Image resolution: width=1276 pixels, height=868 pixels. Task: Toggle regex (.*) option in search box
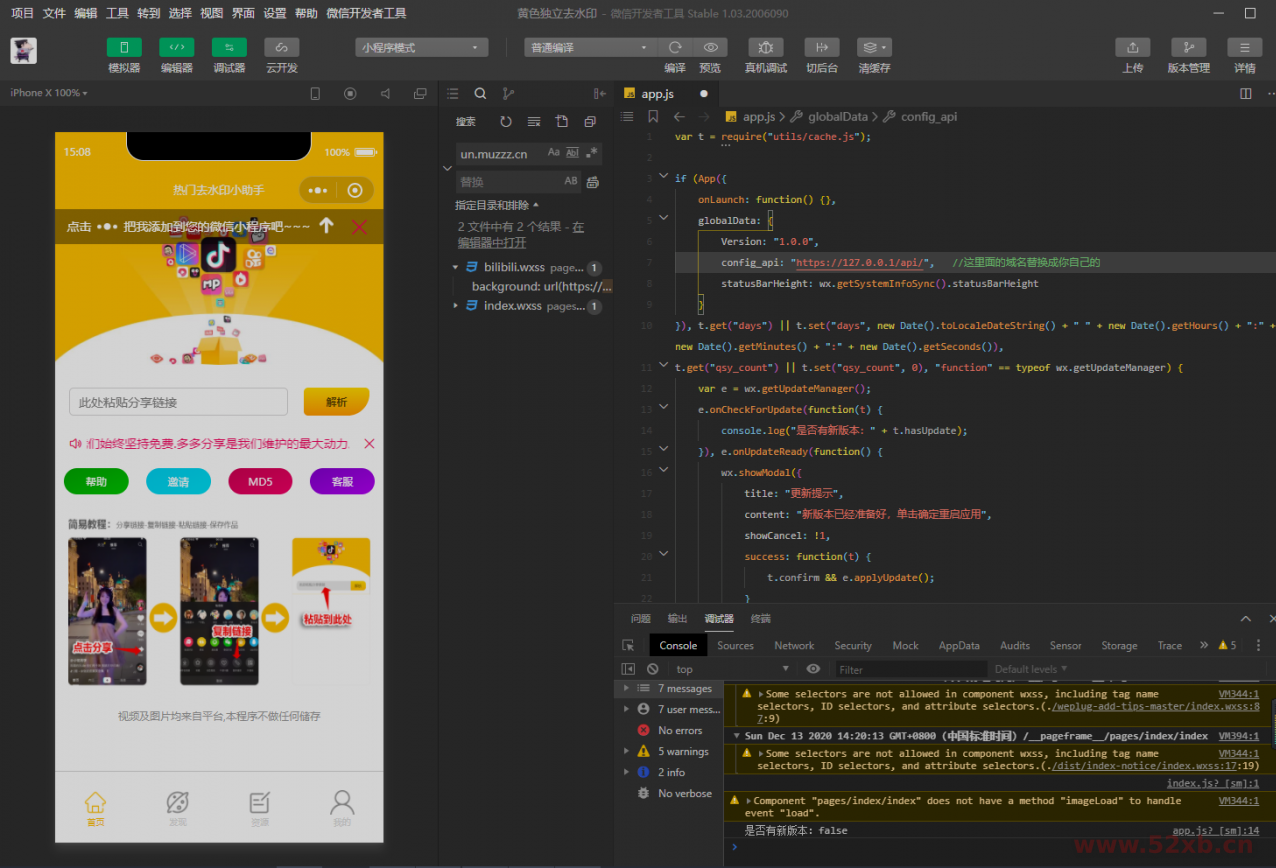[592, 153]
